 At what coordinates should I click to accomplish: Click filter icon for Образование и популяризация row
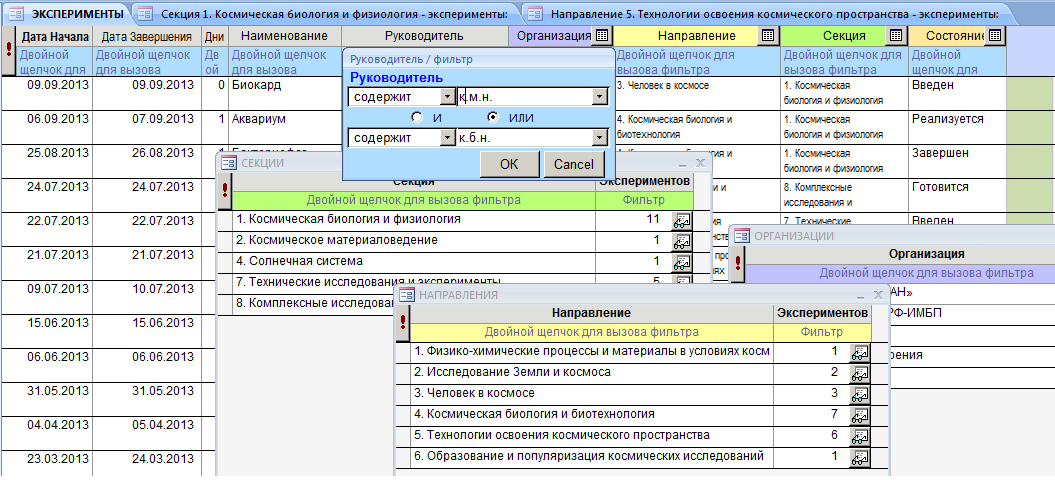coord(859,457)
